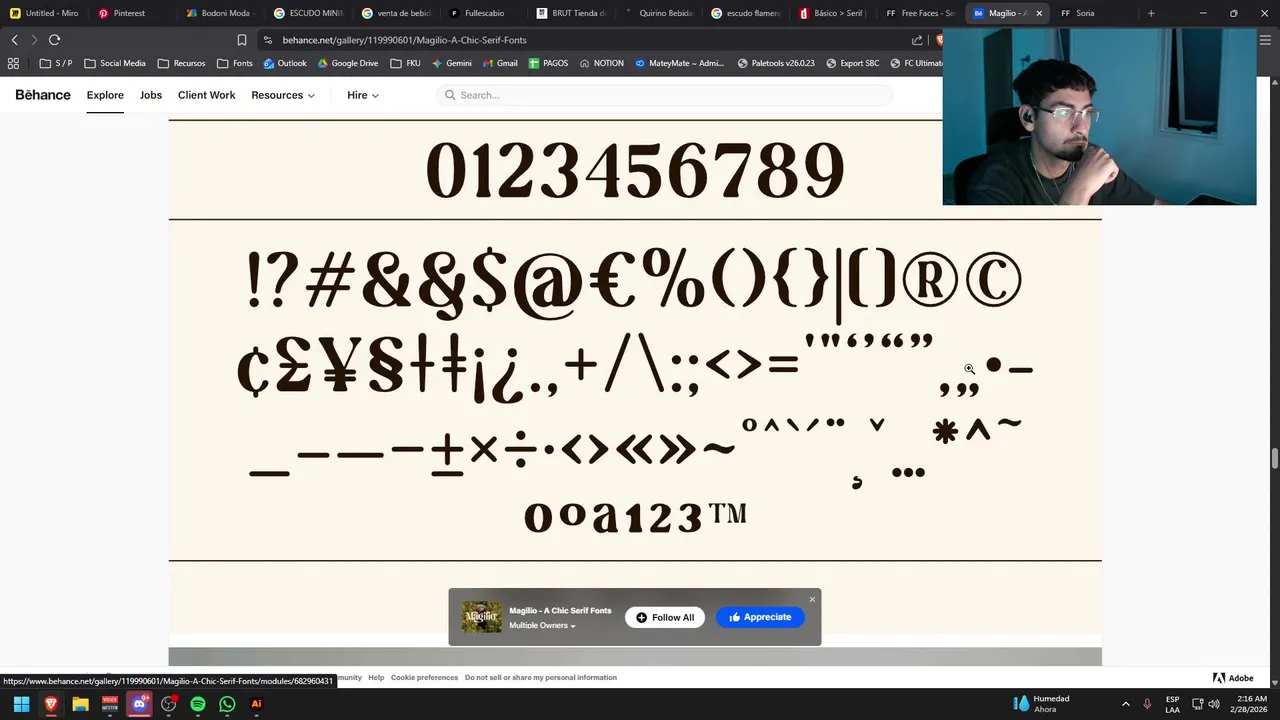Open the PAGOS bookmarks folder

pyautogui.click(x=548, y=63)
